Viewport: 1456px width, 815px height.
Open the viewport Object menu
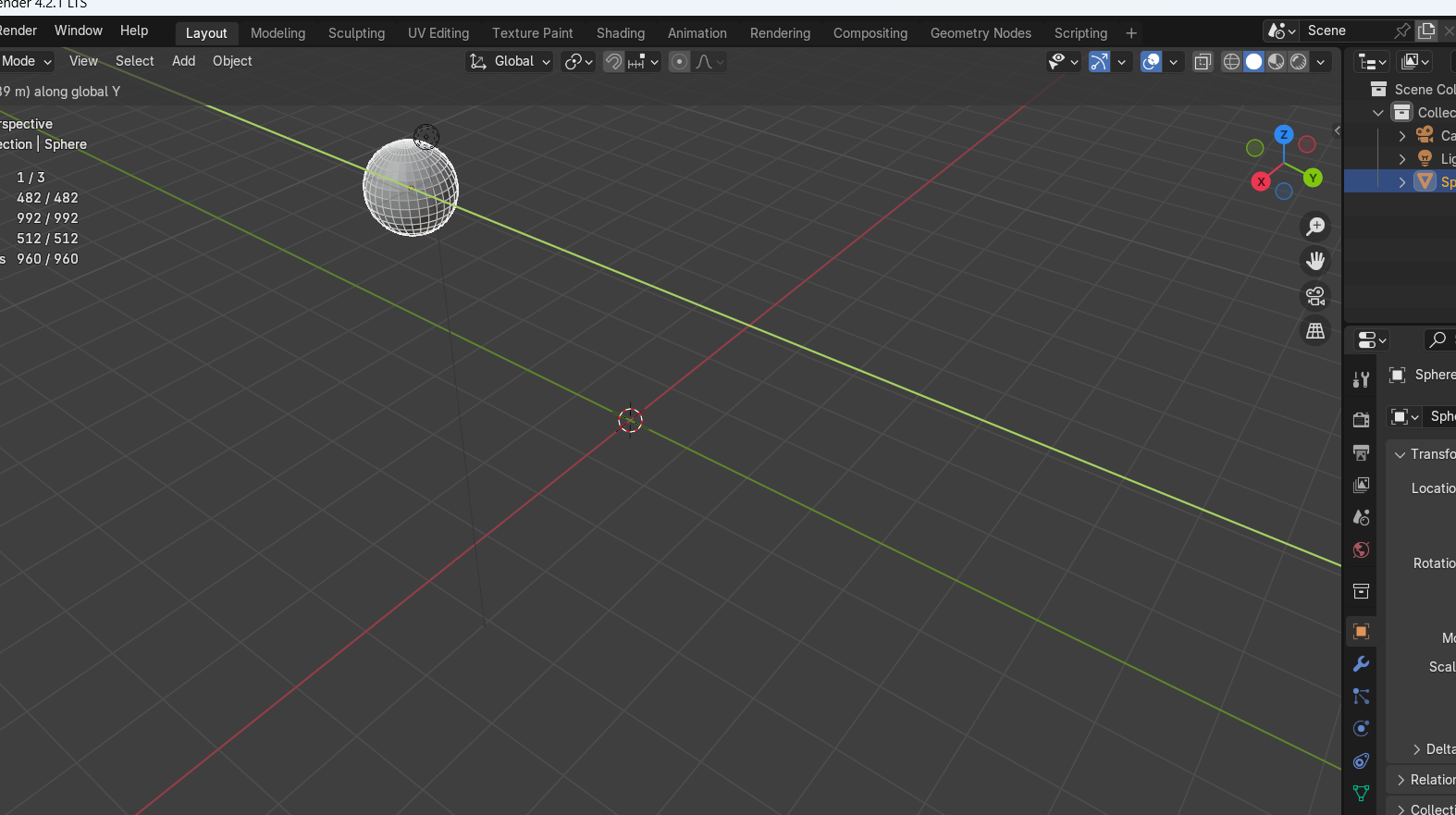(232, 61)
